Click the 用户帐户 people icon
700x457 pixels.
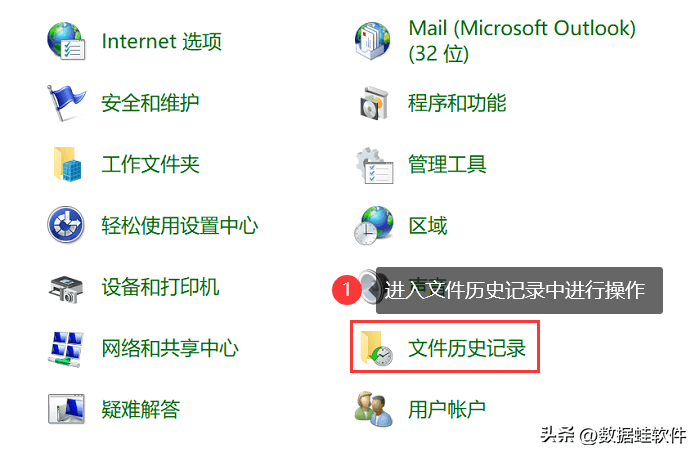374,409
